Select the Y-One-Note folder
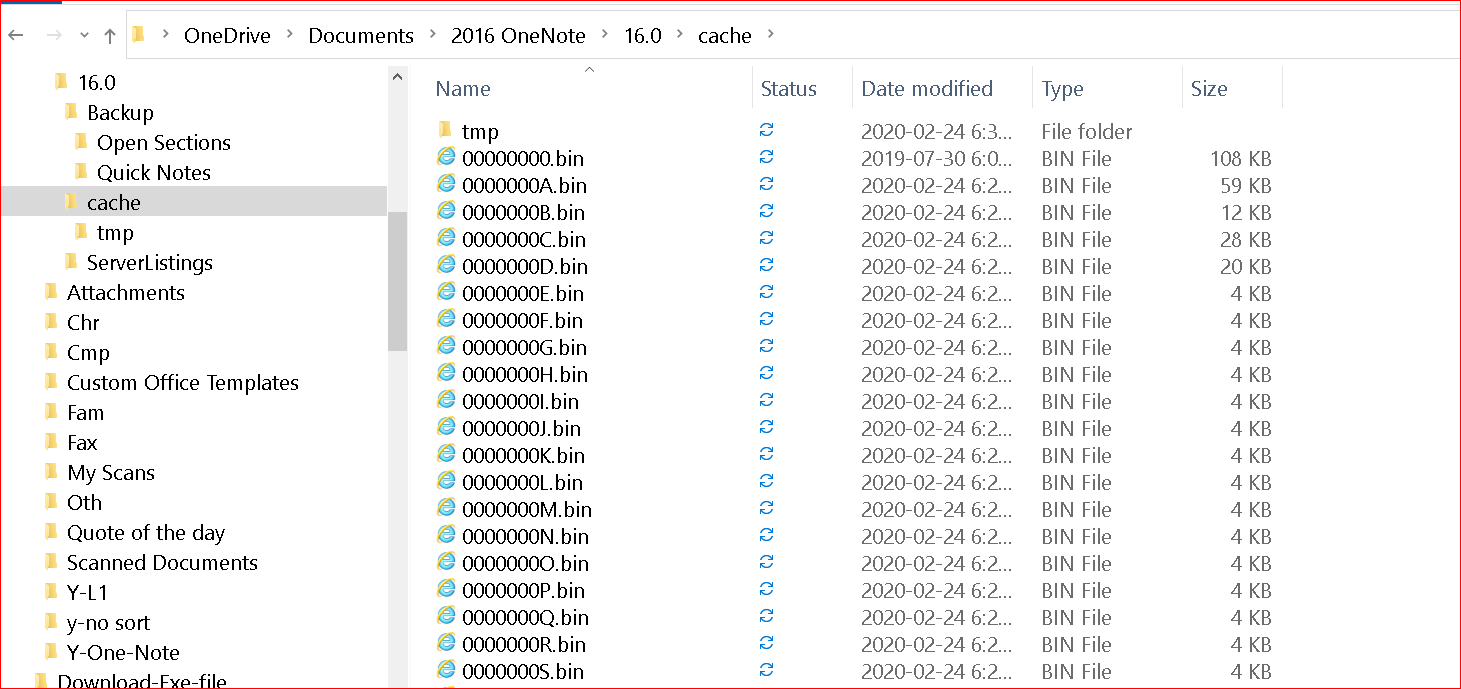Image resolution: width=1461 pixels, height=689 pixels. (123, 652)
